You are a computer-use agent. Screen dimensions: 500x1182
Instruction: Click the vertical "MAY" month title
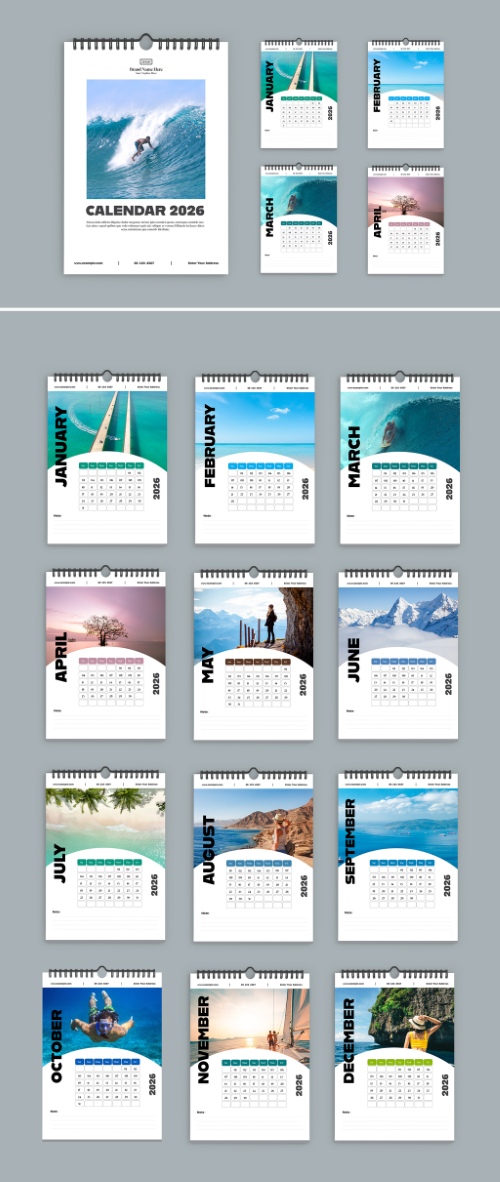coord(207,666)
